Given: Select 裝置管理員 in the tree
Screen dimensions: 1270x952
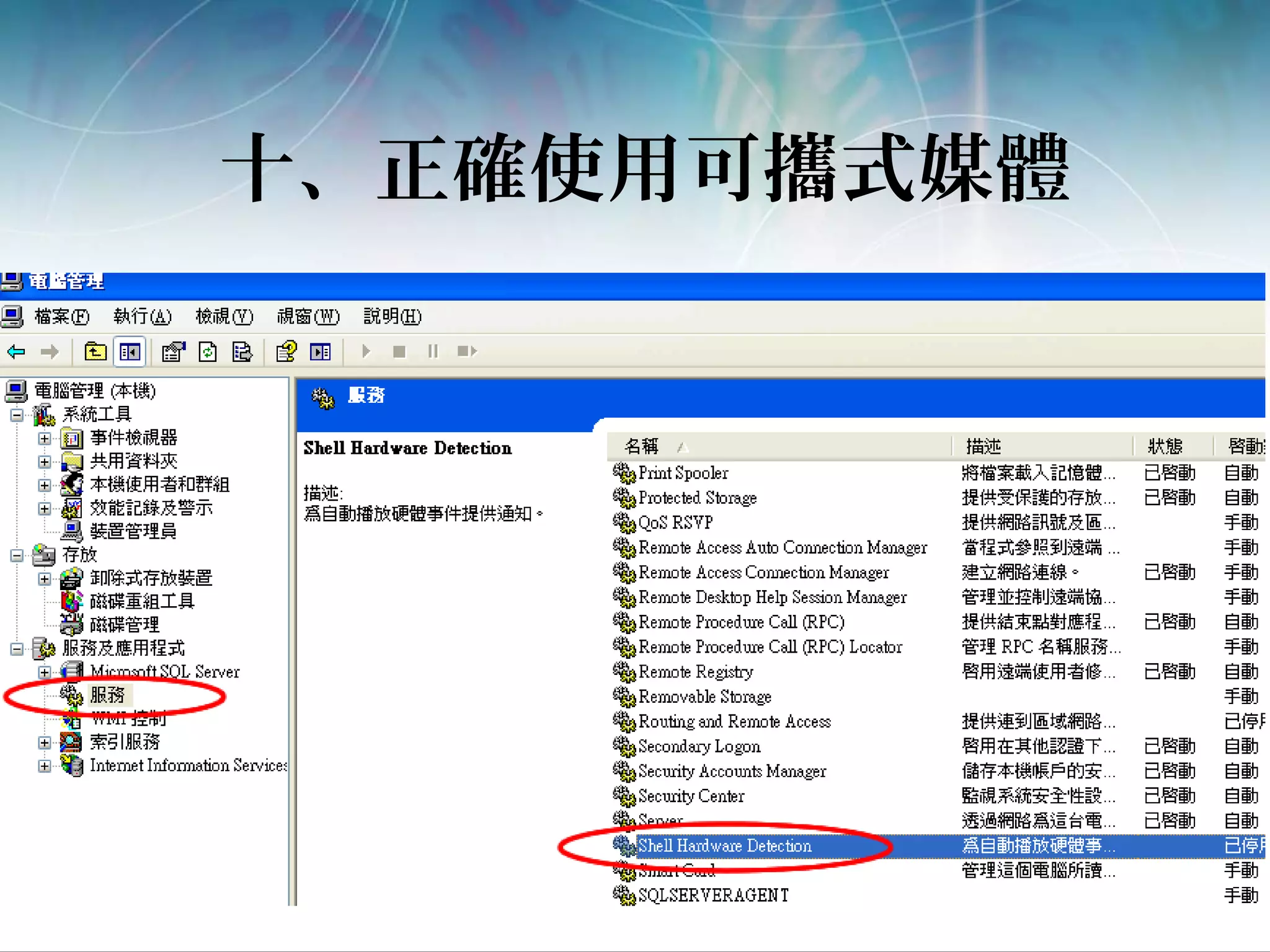Looking at the screenshot, I should click(133, 531).
